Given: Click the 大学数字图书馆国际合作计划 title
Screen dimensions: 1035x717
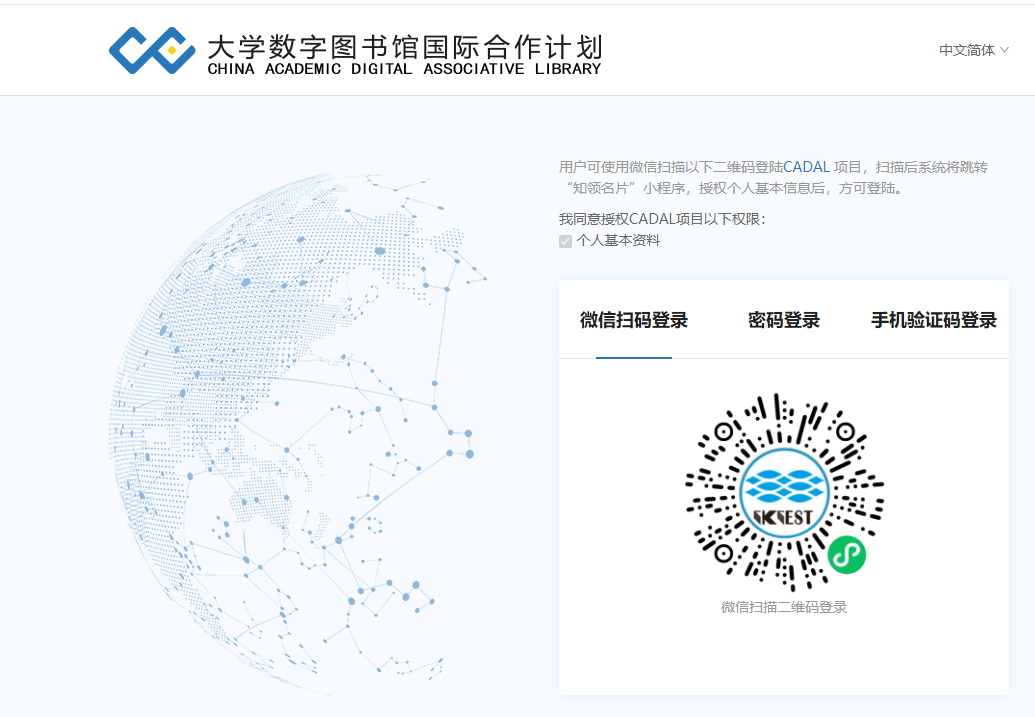Looking at the screenshot, I should pos(405,46).
